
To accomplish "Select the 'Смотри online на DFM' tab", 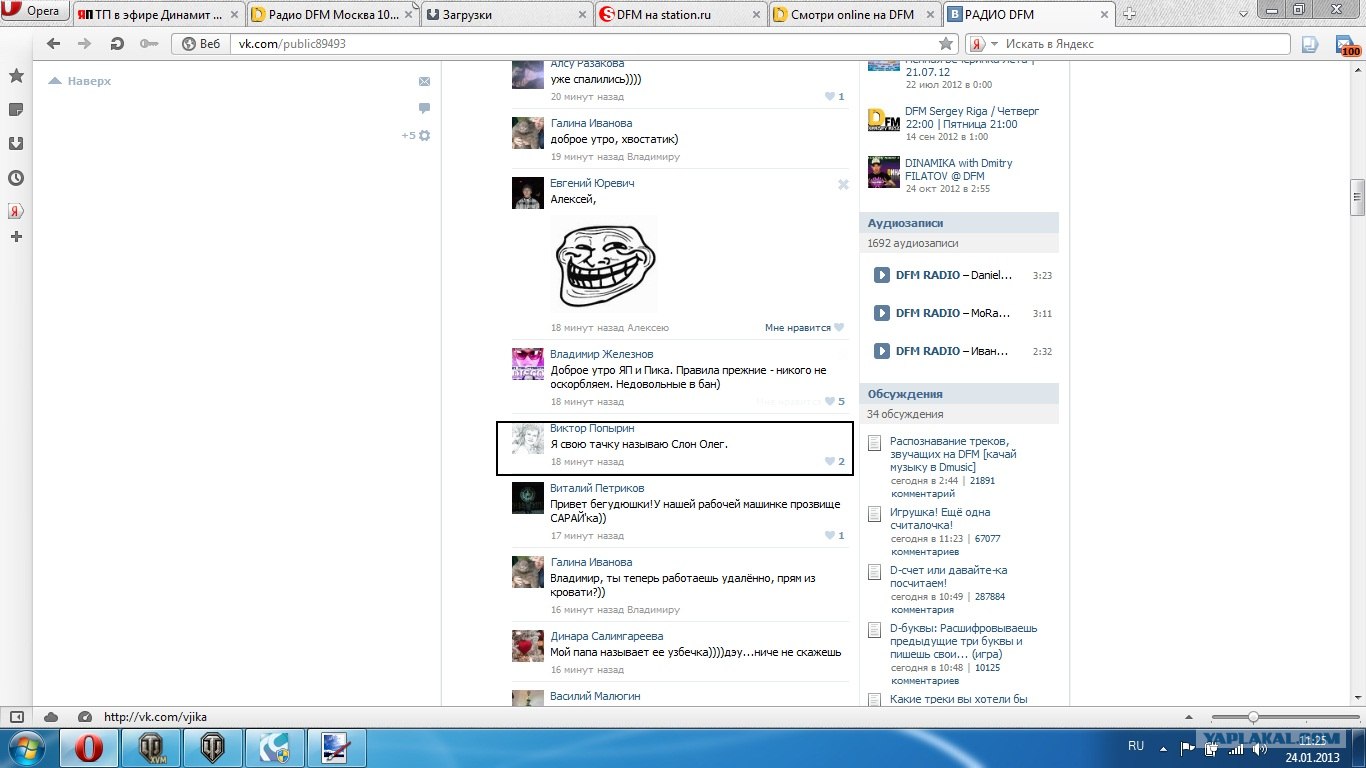I will (853, 14).
